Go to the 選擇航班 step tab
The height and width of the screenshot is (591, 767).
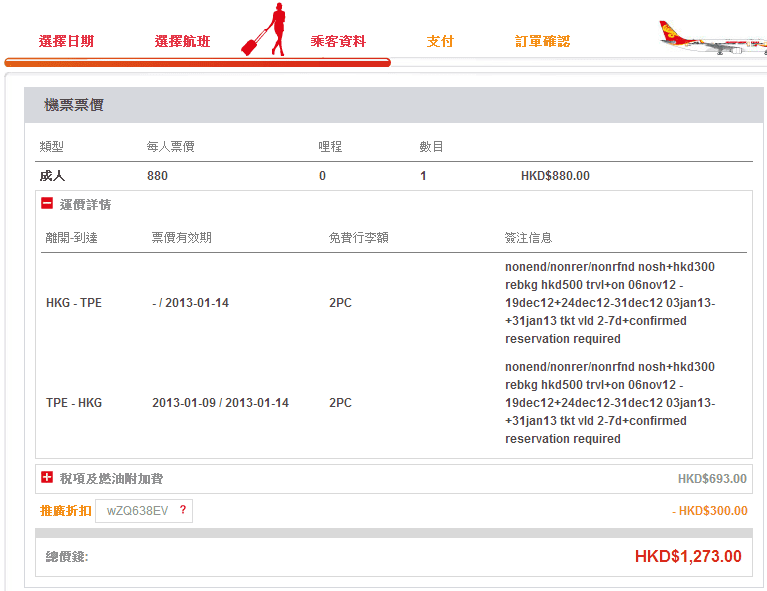(x=182, y=42)
